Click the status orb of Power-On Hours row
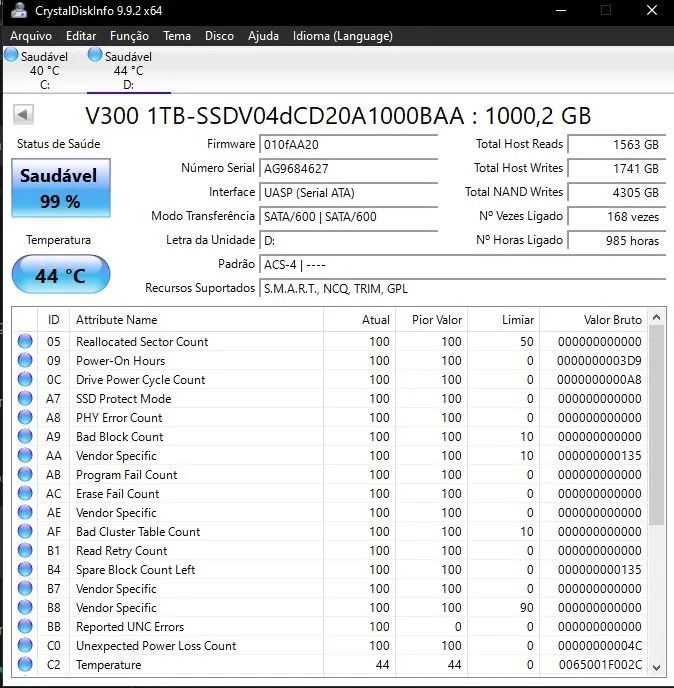The image size is (674, 688). (25, 360)
